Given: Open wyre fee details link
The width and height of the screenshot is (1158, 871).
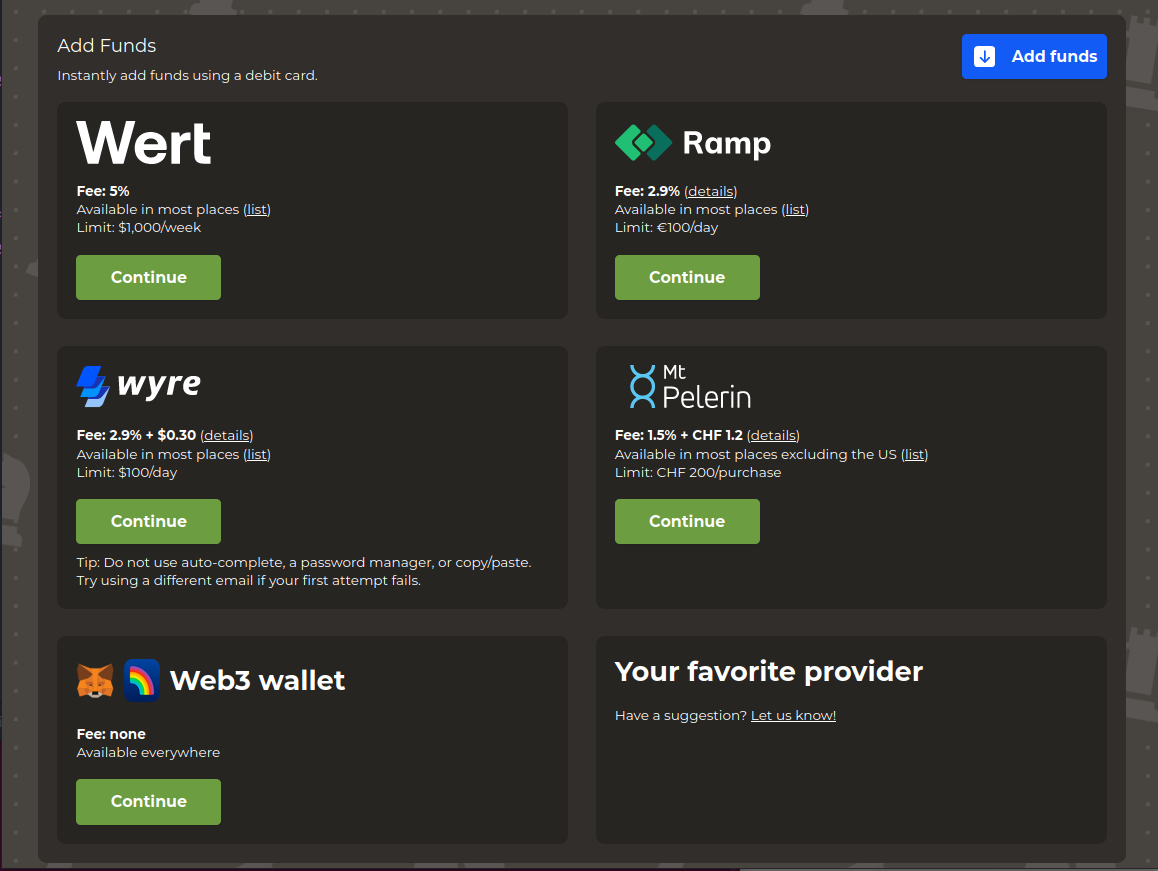Looking at the screenshot, I should coord(227,436).
